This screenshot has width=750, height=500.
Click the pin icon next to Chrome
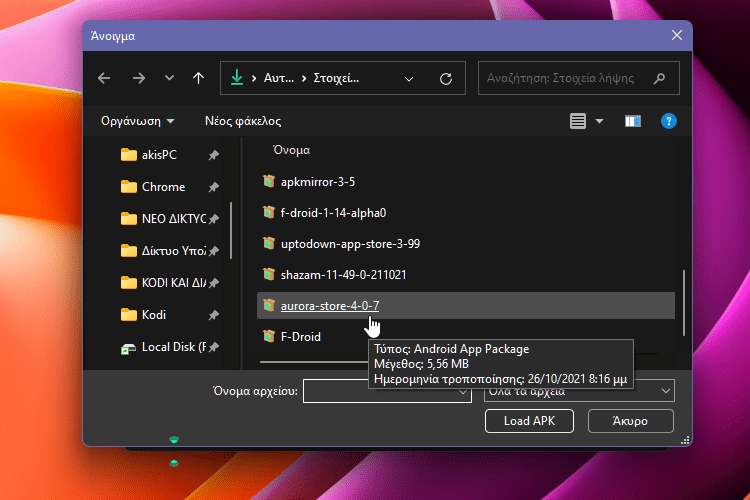tap(213, 187)
